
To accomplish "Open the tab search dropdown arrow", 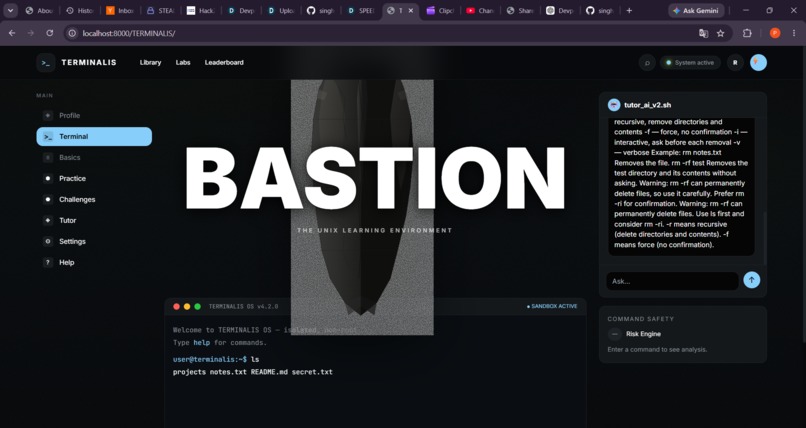I will click(x=10, y=10).
